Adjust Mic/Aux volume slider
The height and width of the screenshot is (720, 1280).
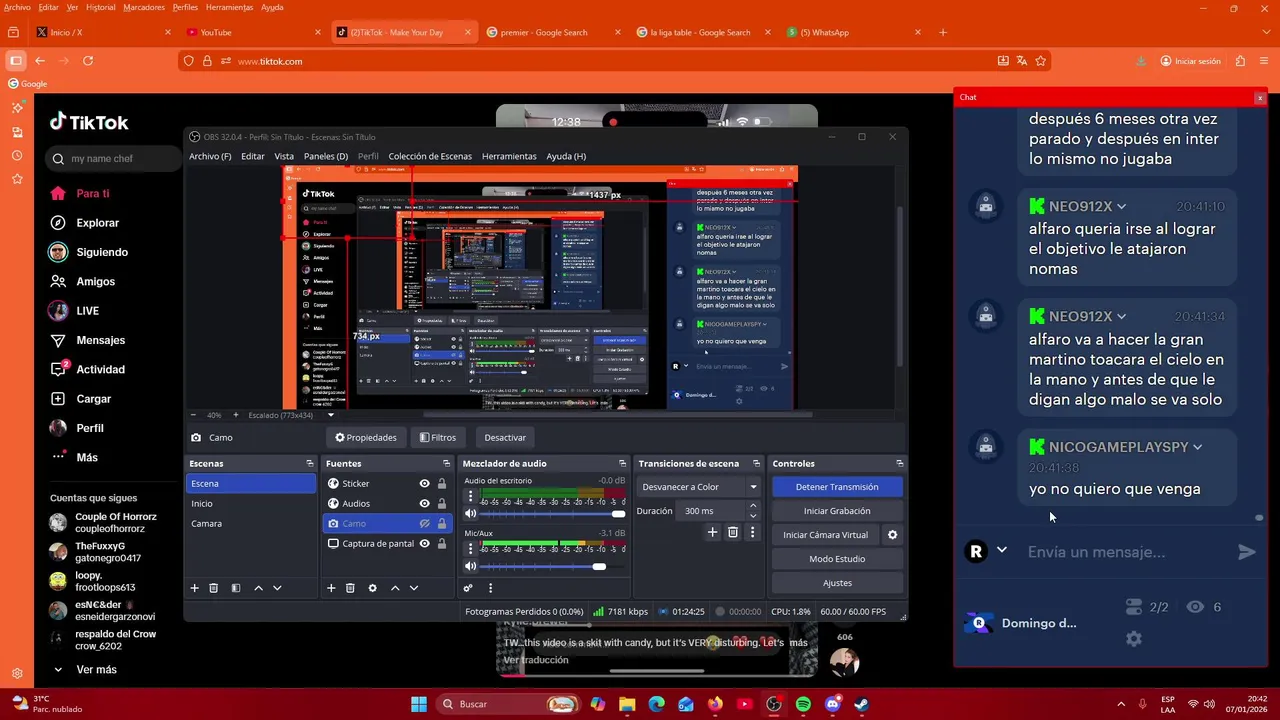pos(553,566)
